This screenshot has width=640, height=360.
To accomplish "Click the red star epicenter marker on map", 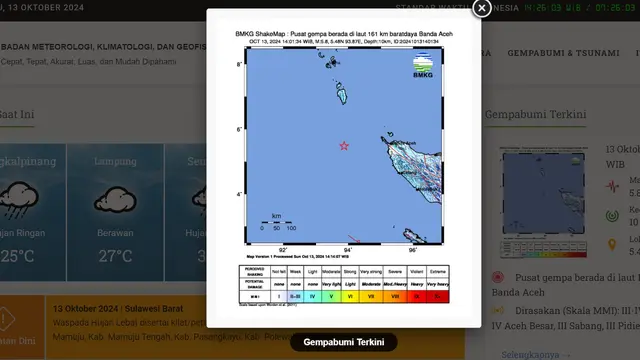I will click(x=344, y=146).
